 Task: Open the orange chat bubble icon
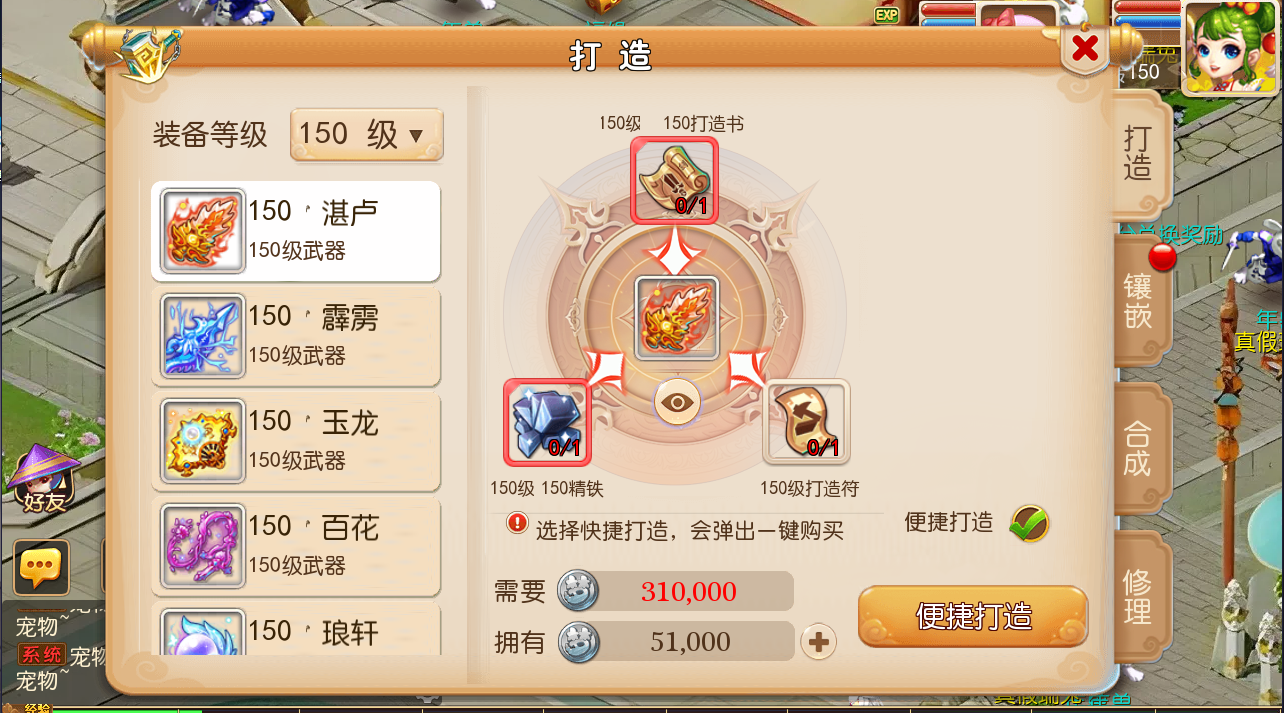click(41, 567)
